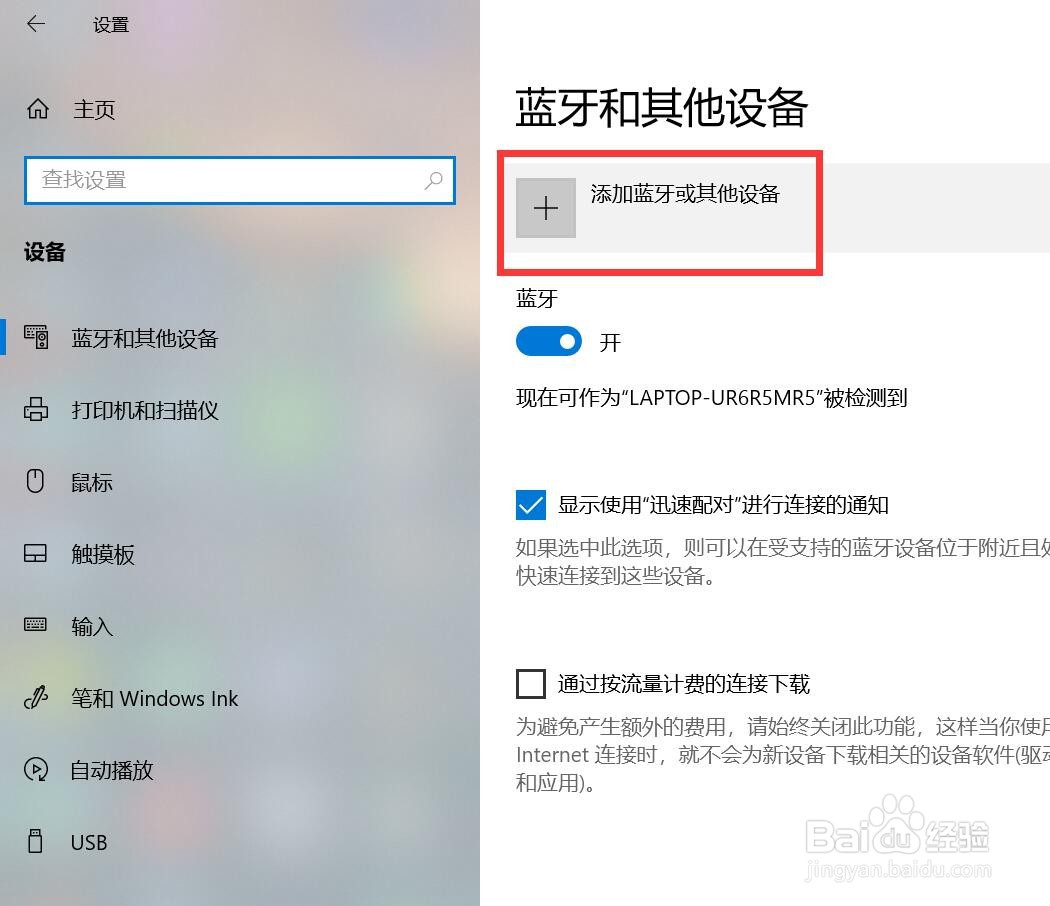
Task: Click the plus icon to add device
Action: [546, 208]
